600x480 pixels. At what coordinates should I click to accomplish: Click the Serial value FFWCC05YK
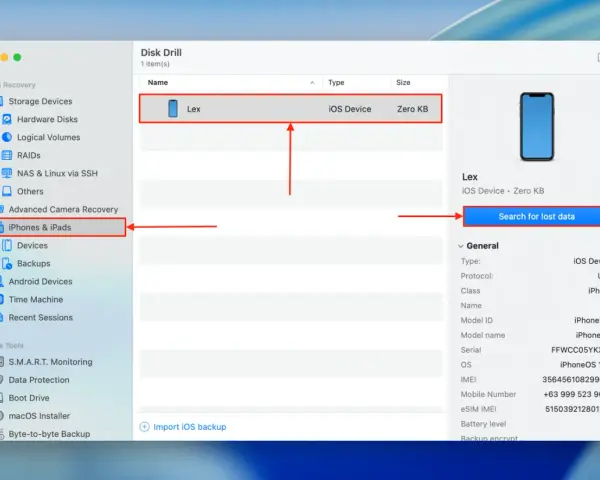point(576,350)
